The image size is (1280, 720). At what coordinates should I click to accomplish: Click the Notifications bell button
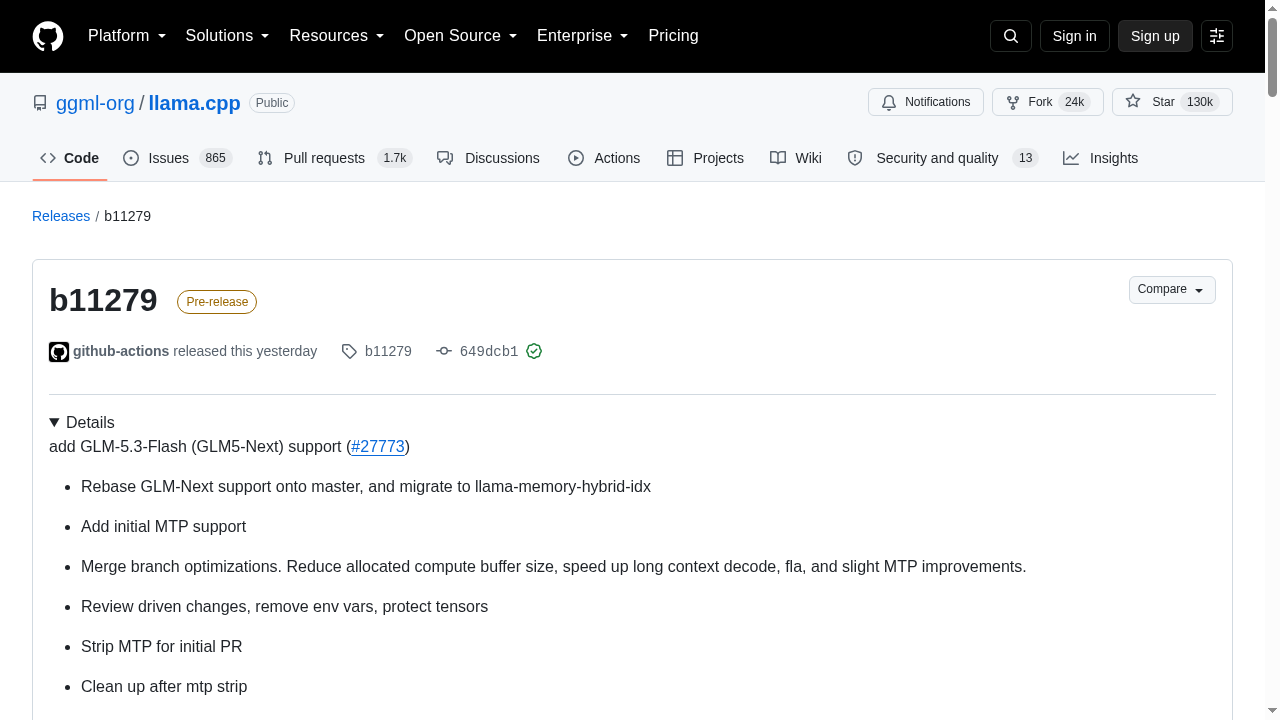pyautogui.click(x=926, y=102)
